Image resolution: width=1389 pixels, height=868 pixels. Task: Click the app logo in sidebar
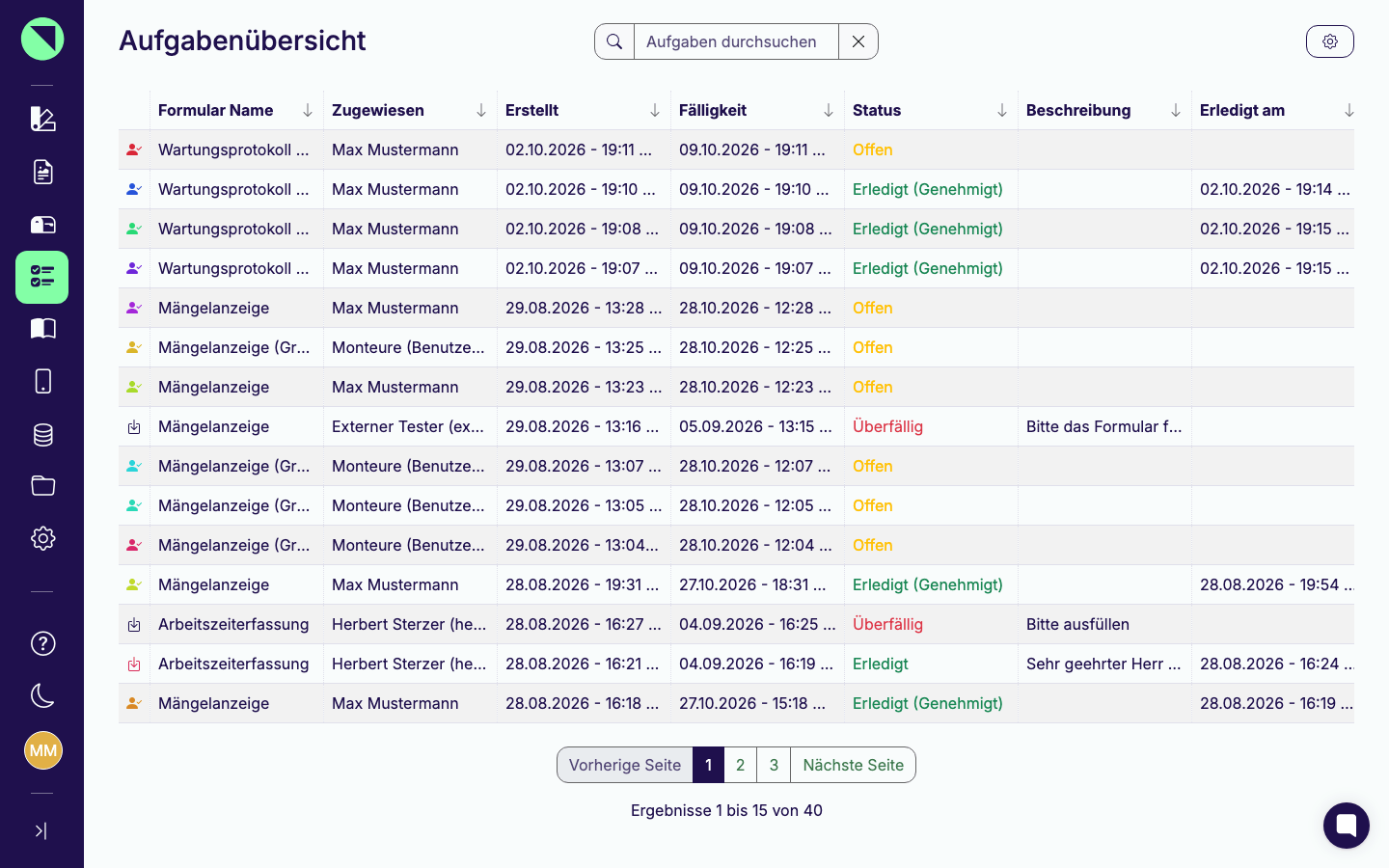coord(42,39)
